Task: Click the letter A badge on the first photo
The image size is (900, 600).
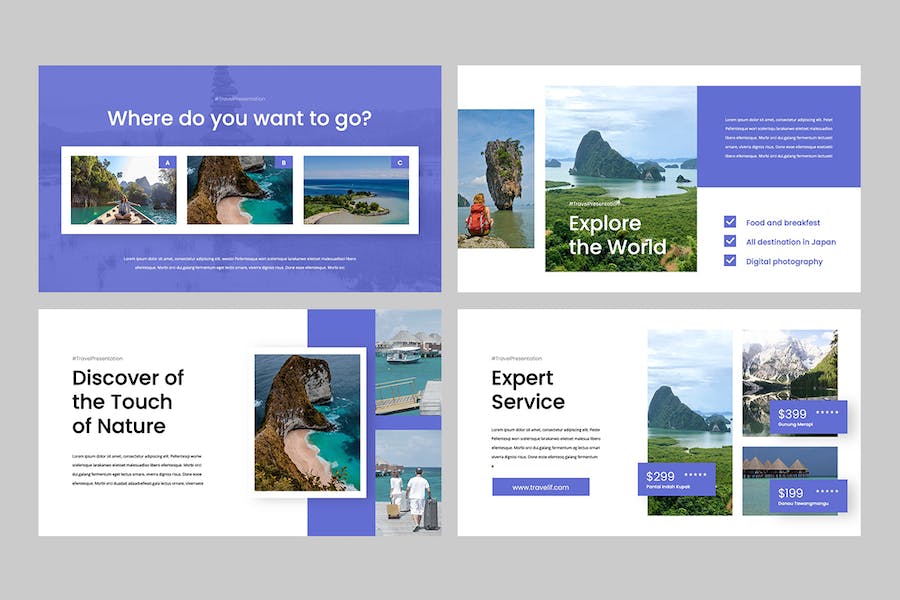Action: 167,162
